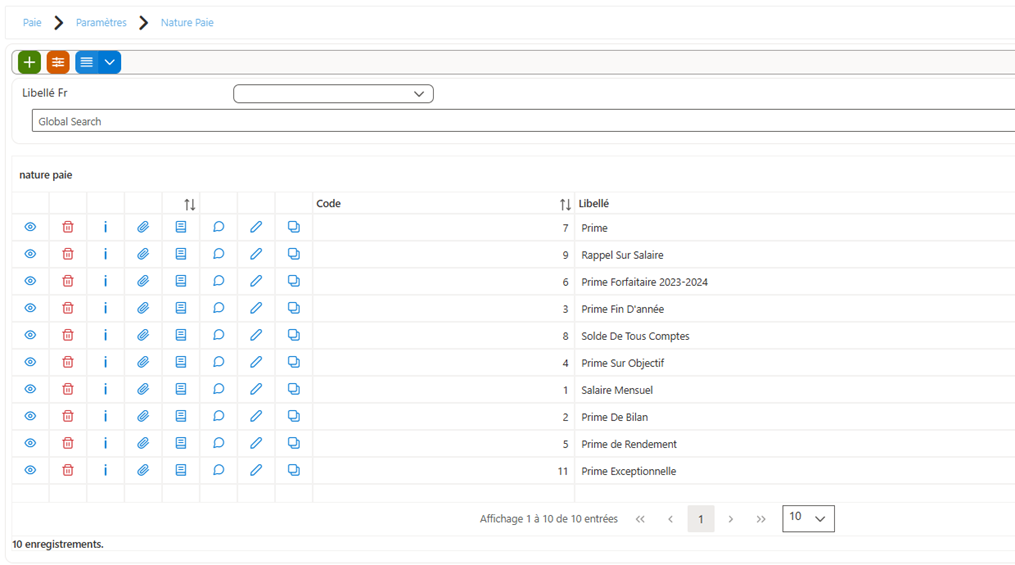Go to Paie in breadcrumb
The height and width of the screenshot is (565, 1015).
tap(32, 23)
